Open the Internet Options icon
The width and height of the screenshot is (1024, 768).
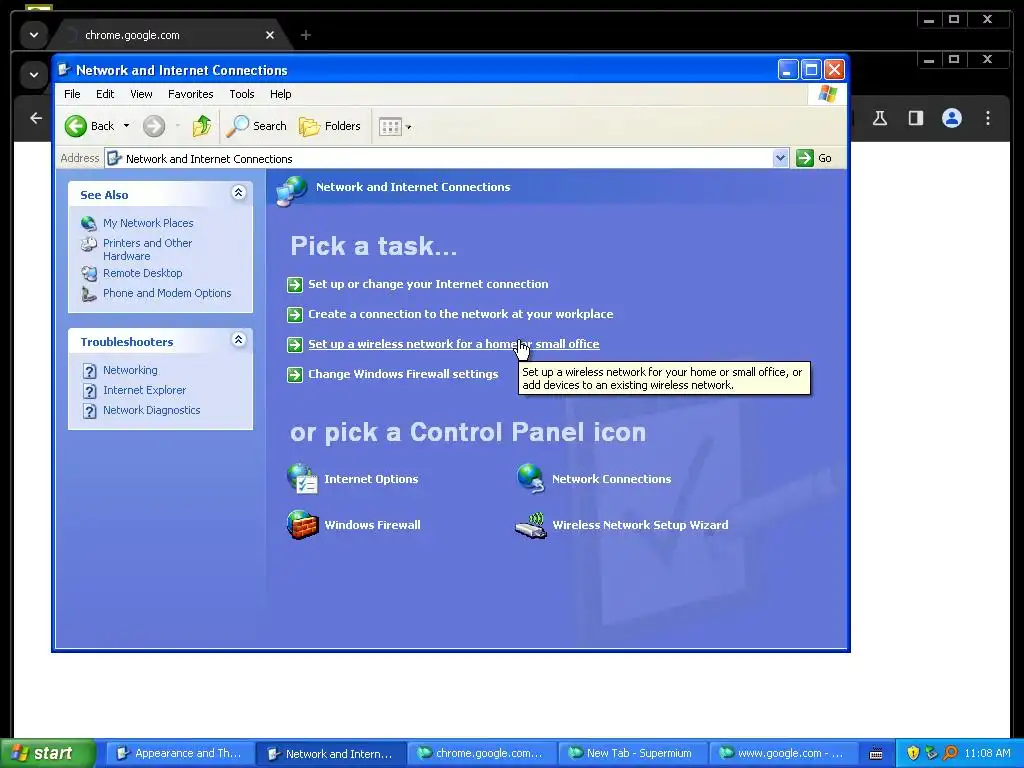pos(302,479)
